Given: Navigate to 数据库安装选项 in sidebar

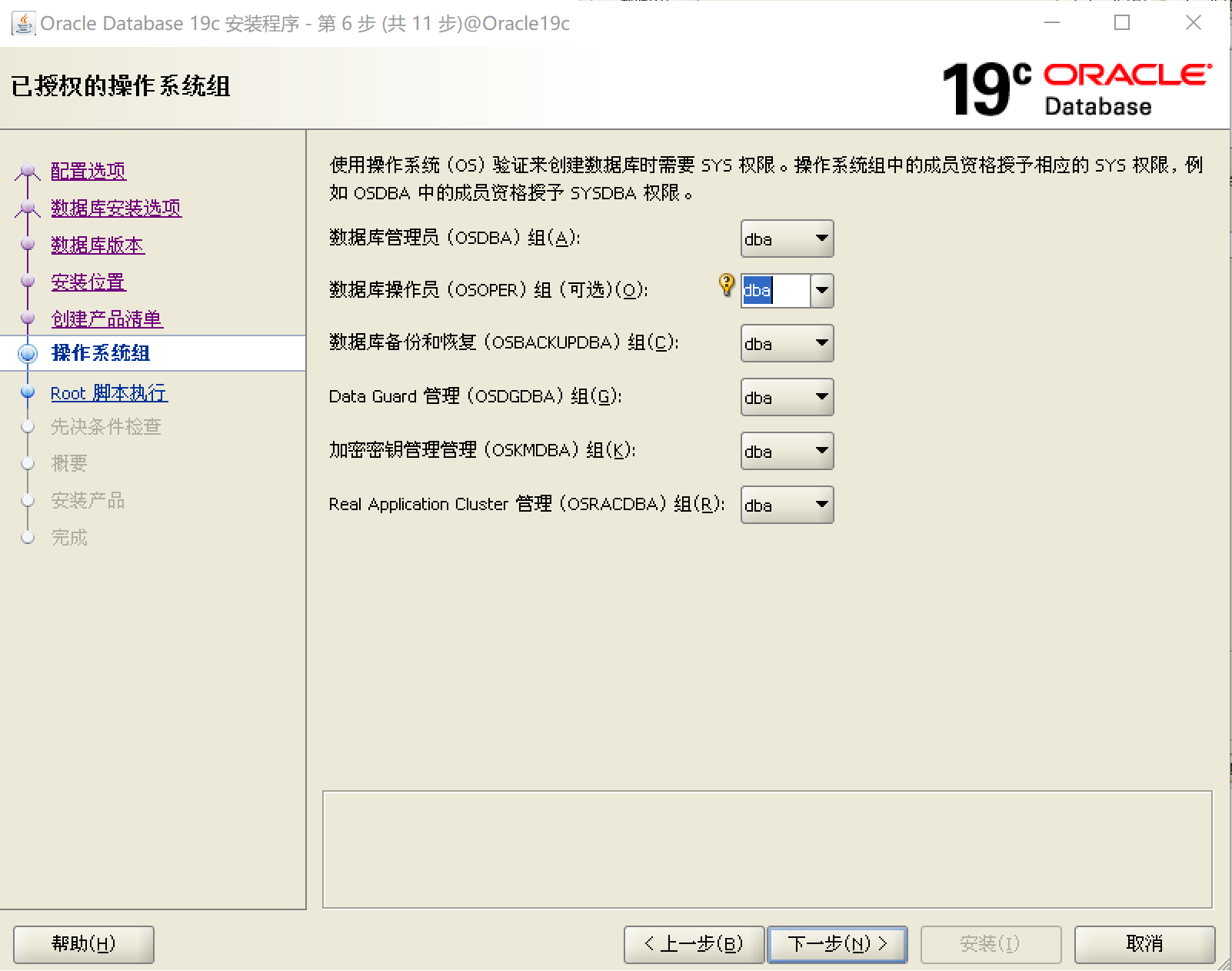Looking at the screenshot, I should pos(116,208).
